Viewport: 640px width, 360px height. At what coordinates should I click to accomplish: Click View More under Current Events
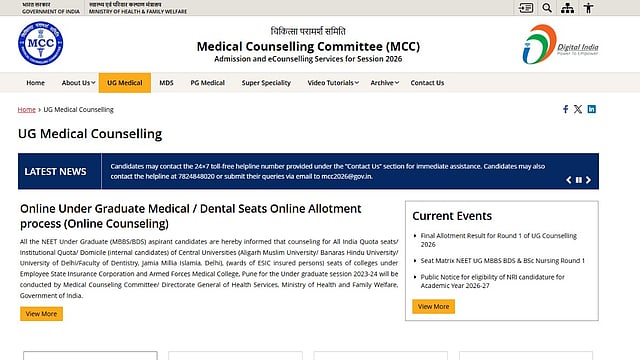pyautogui.click(x=433, y=307)
